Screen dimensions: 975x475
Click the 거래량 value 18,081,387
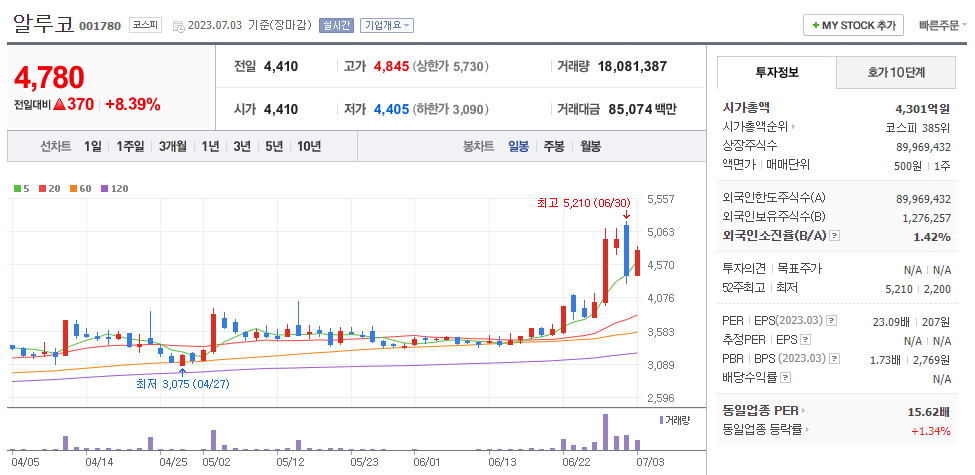click(x=632, y=67)
